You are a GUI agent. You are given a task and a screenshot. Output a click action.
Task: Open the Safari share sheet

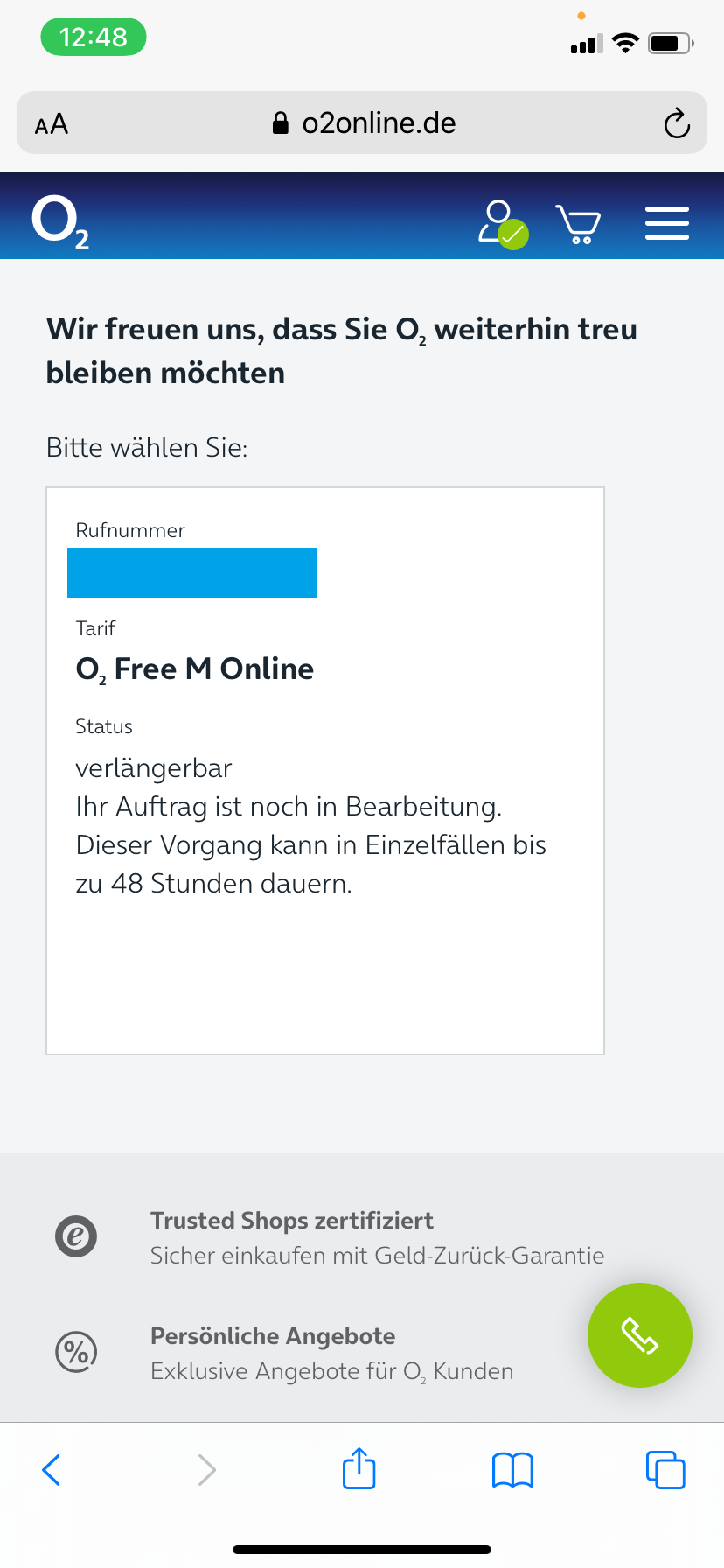(x=359, y=1467)
